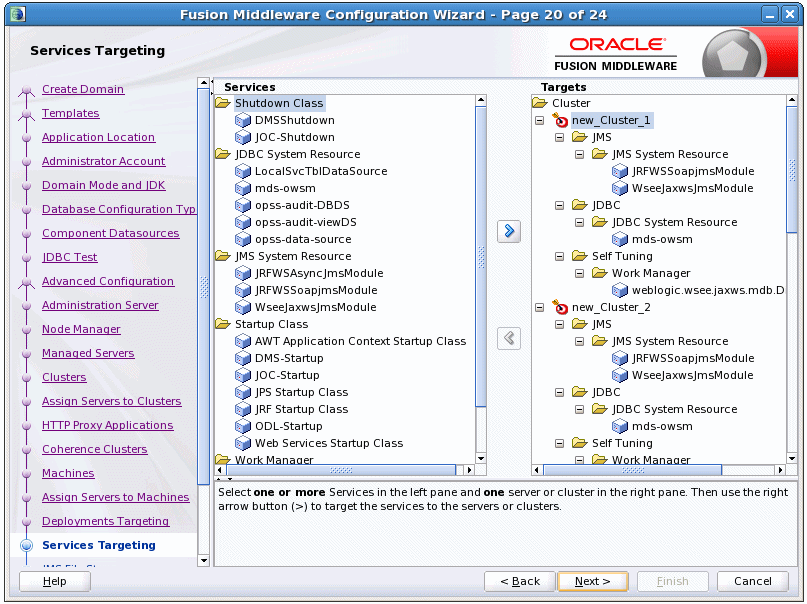
Task: Select JRFWSSoapjmsModule in the Services list
Action: click(316, 290)
